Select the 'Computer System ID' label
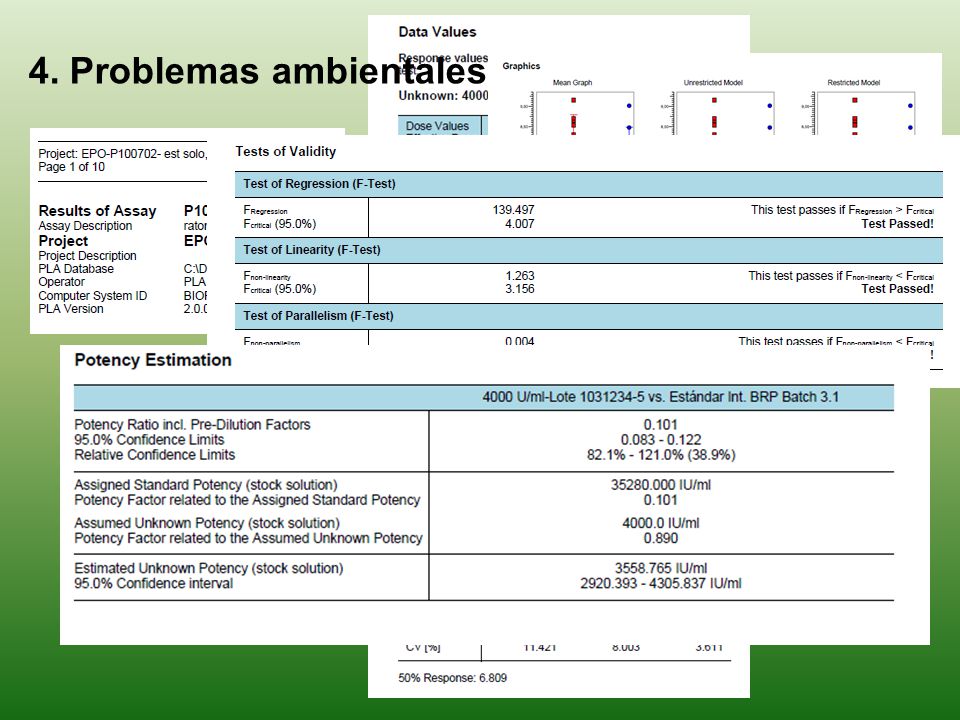This screenshot has height=720, width=960. click(92, 295)
